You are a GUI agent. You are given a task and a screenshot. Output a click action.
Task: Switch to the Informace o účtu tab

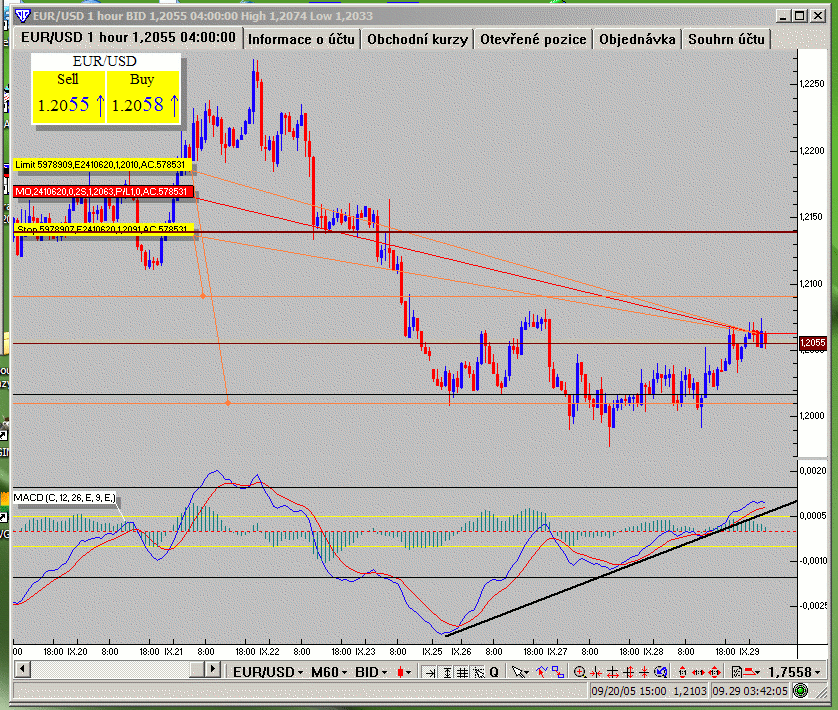coord(301,39)
